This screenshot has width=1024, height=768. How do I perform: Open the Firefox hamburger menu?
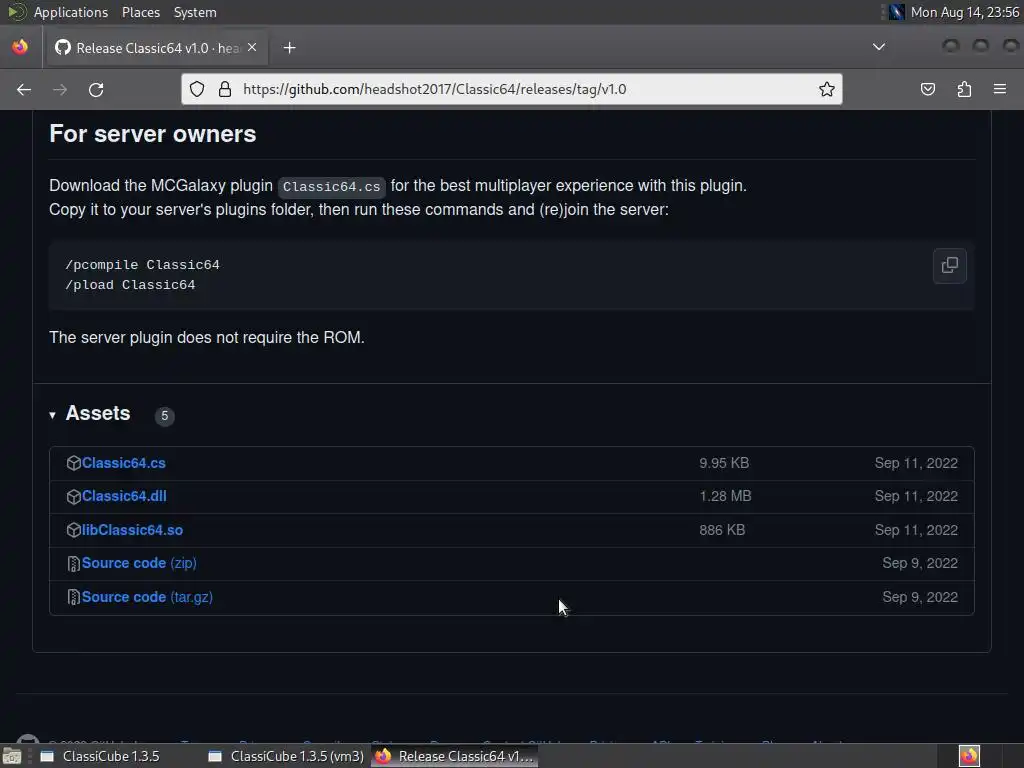[x=1000, y=89]
